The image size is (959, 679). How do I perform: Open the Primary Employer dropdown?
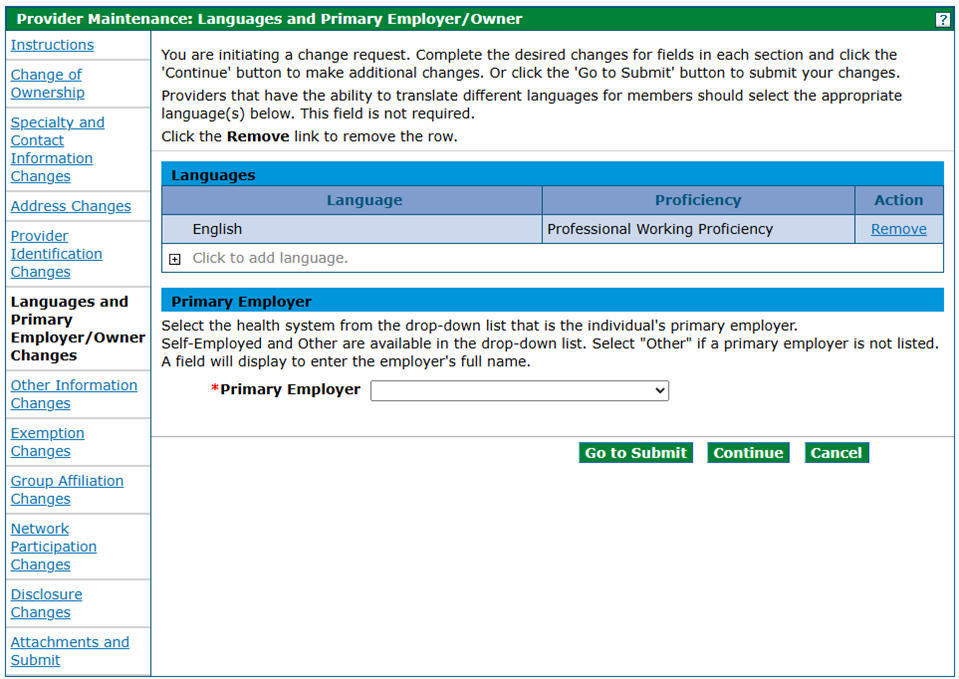tap(519, 391)
